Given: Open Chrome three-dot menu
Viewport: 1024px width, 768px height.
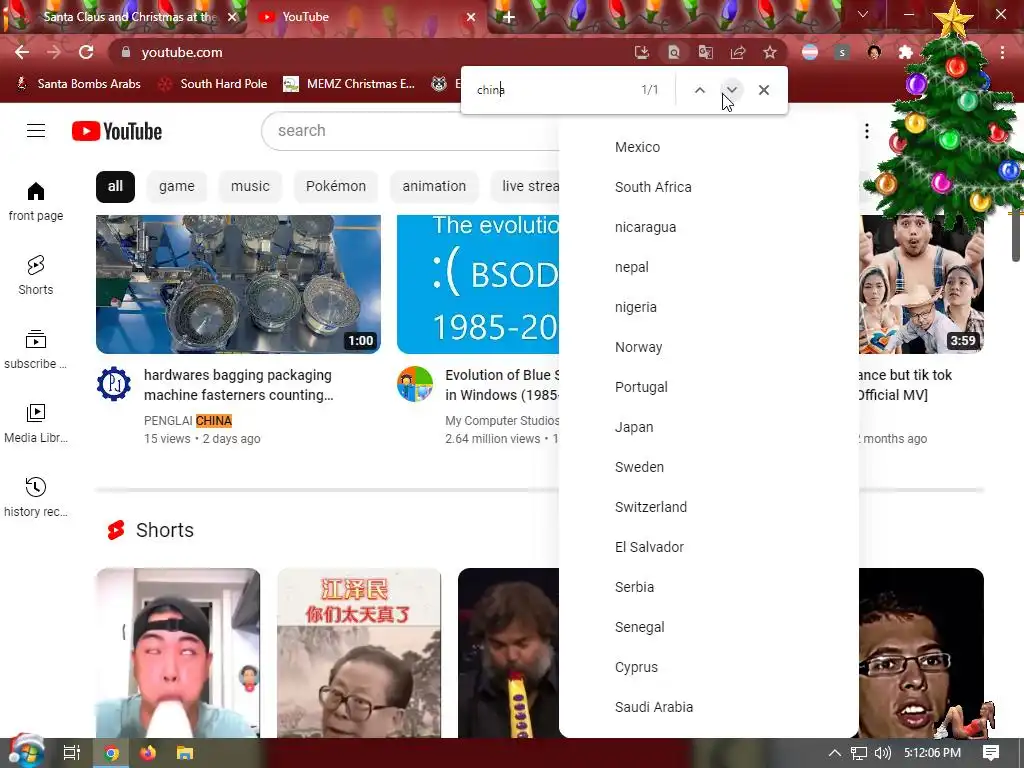Looking at the screenshot, I should 1002,52.
